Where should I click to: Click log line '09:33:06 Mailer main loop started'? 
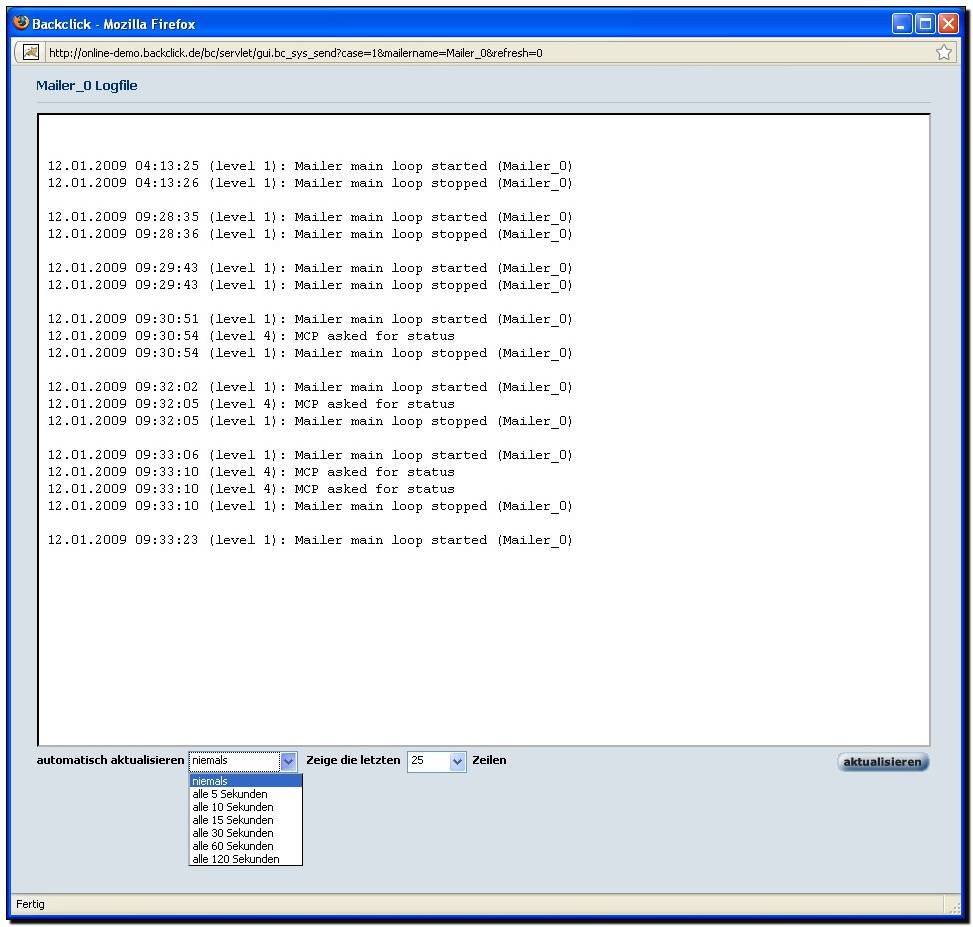(310, 455)
